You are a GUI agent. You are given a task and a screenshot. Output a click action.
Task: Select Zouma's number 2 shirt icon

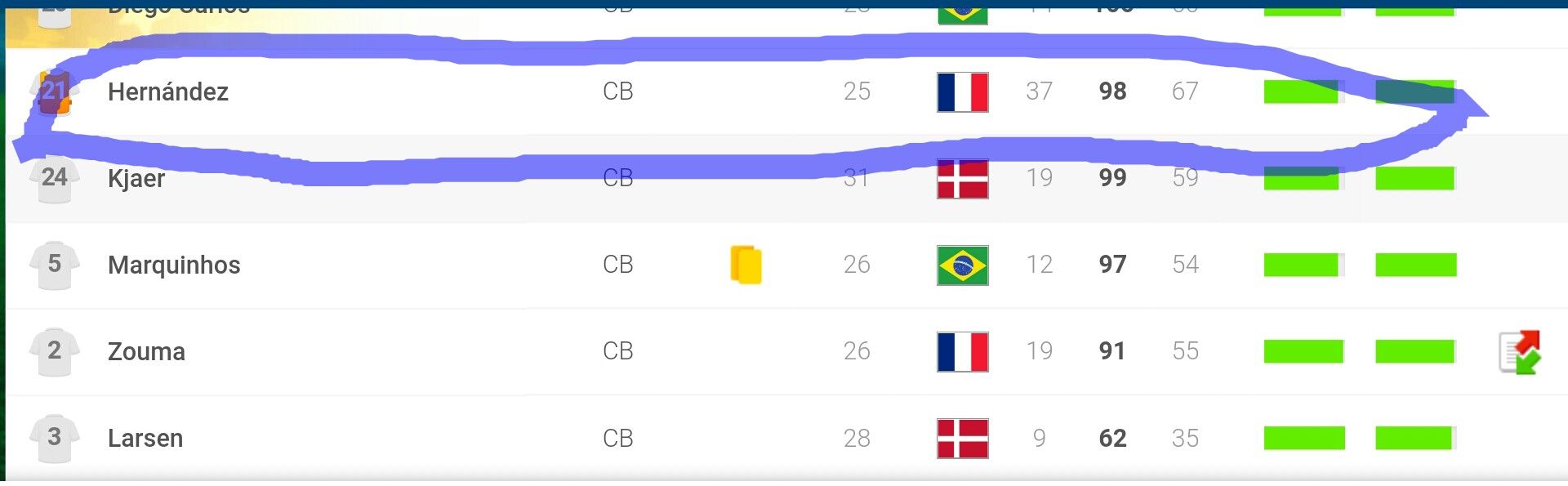[x=54, y=351]
